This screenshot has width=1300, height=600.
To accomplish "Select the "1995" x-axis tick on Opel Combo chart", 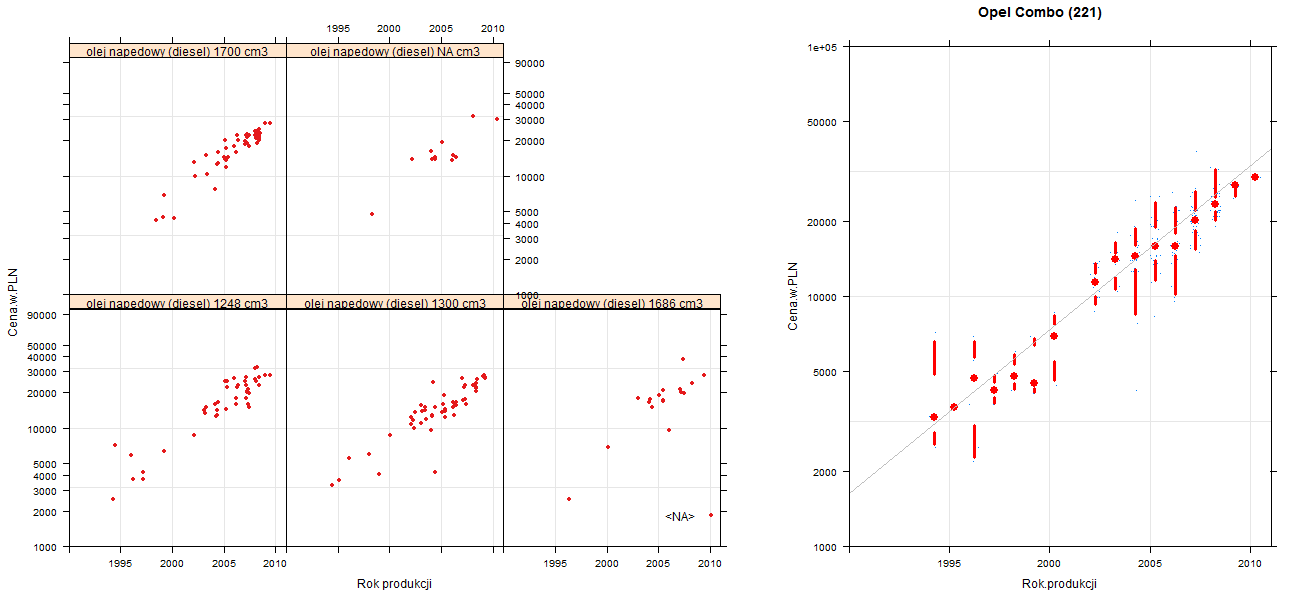I will [x=948, y=563].
